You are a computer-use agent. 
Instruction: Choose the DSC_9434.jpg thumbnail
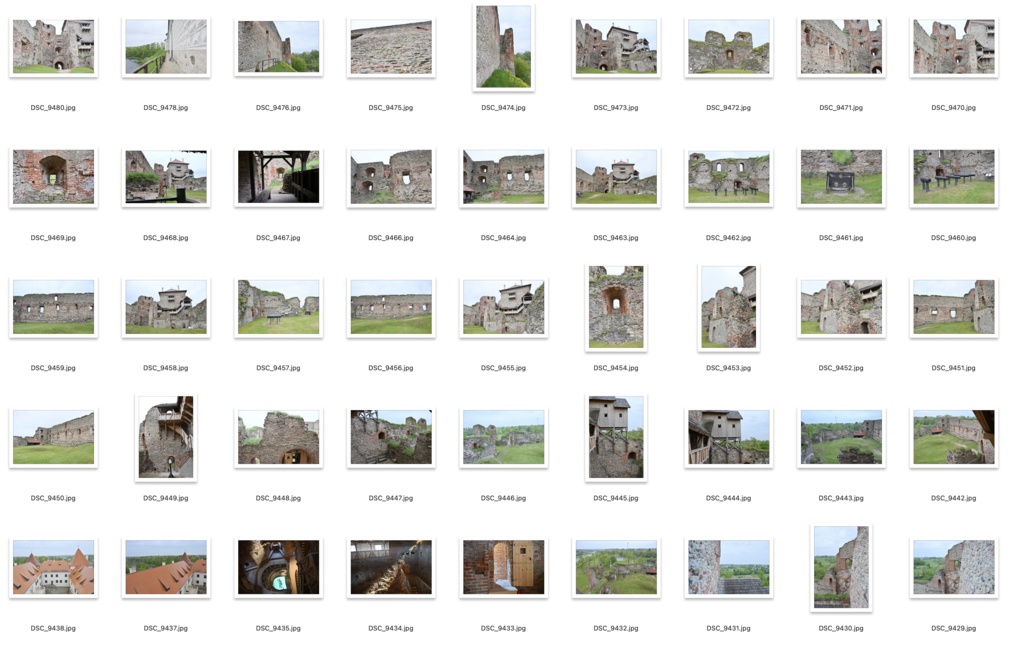pyautogui.click(x=391, y=567)
